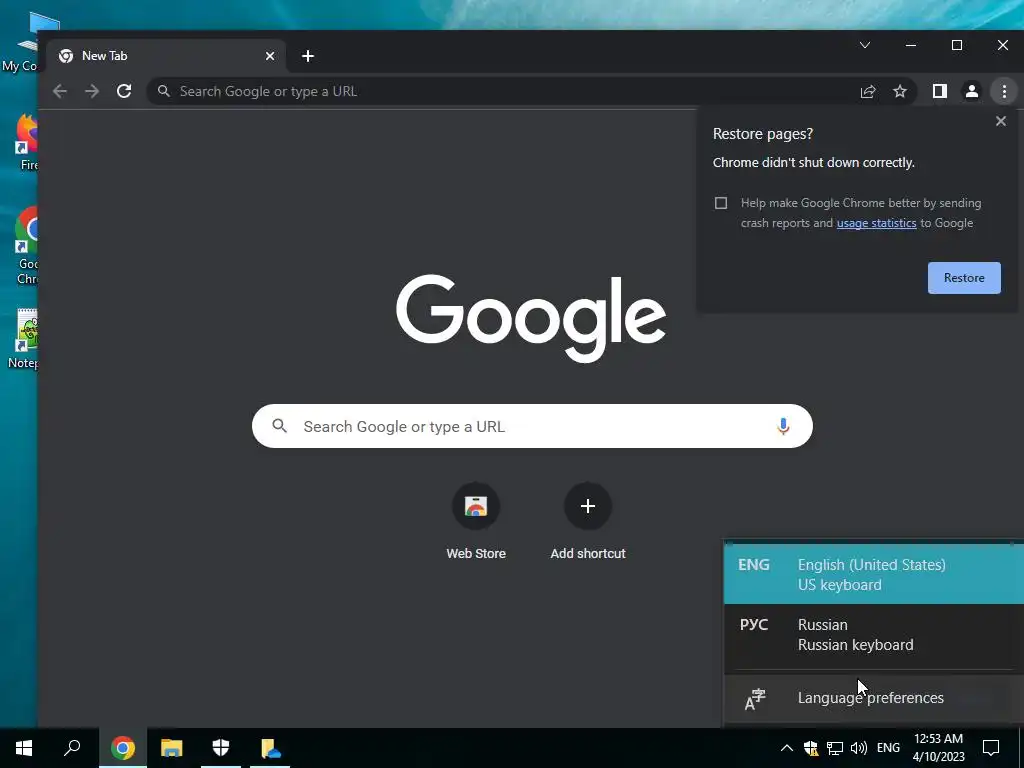Click the folder with cloud taskbar icon
Screen dimensions: 1024x768
coord(270,748)
